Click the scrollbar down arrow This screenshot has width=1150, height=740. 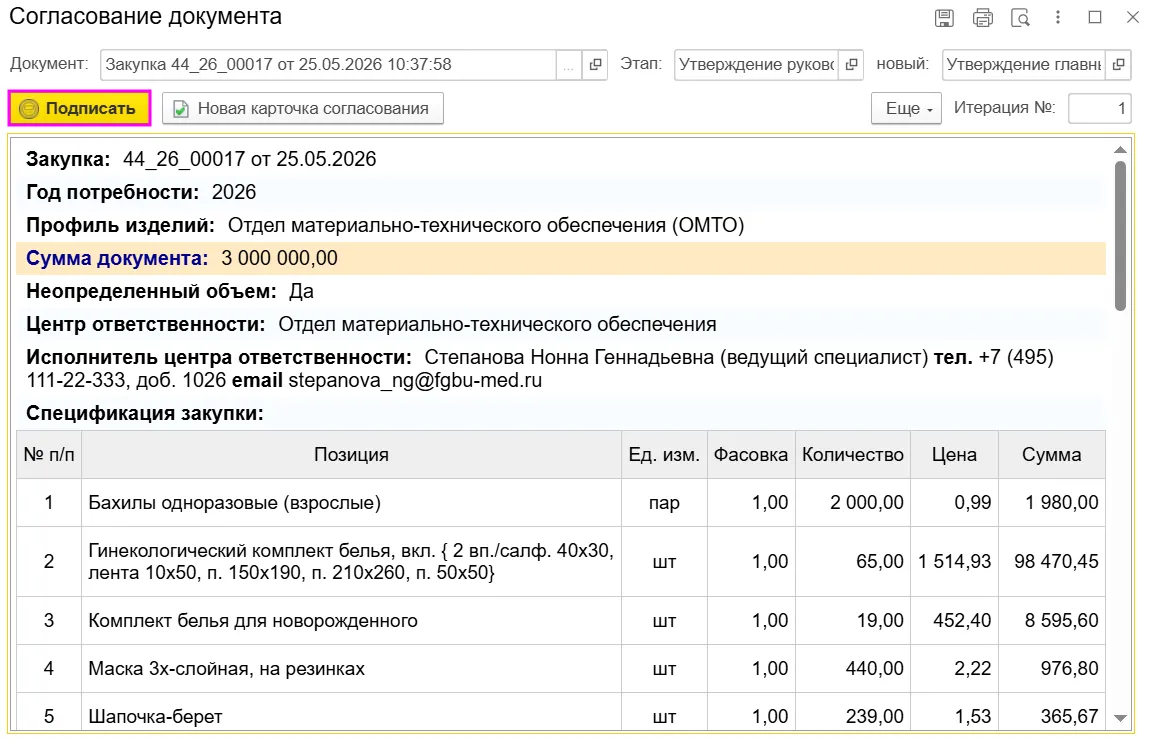tap(1120, 718)
